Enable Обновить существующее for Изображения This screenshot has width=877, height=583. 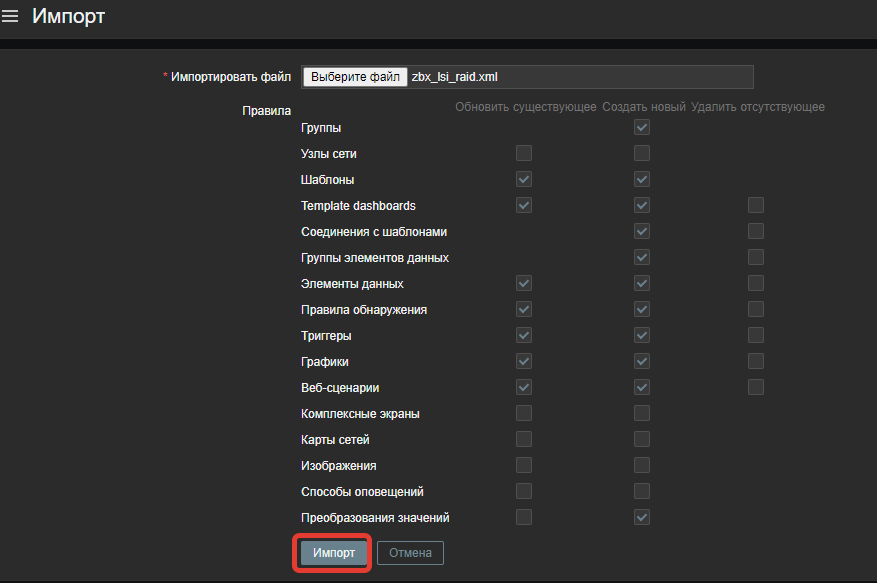point(524,466)
